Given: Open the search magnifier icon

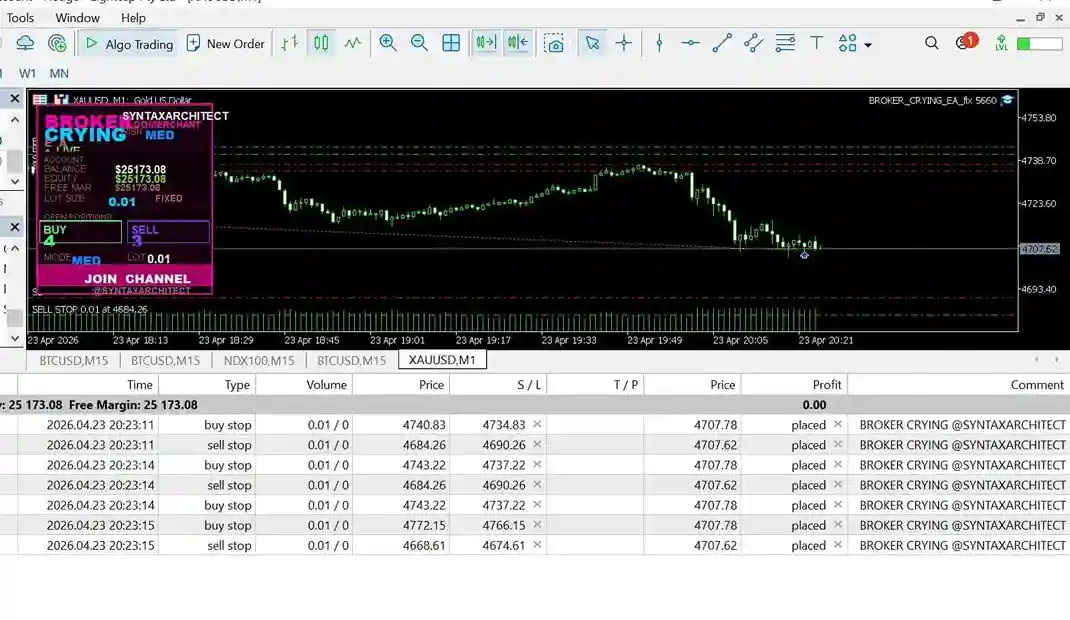Looking at the screenshot, I should tap(931, 43).
